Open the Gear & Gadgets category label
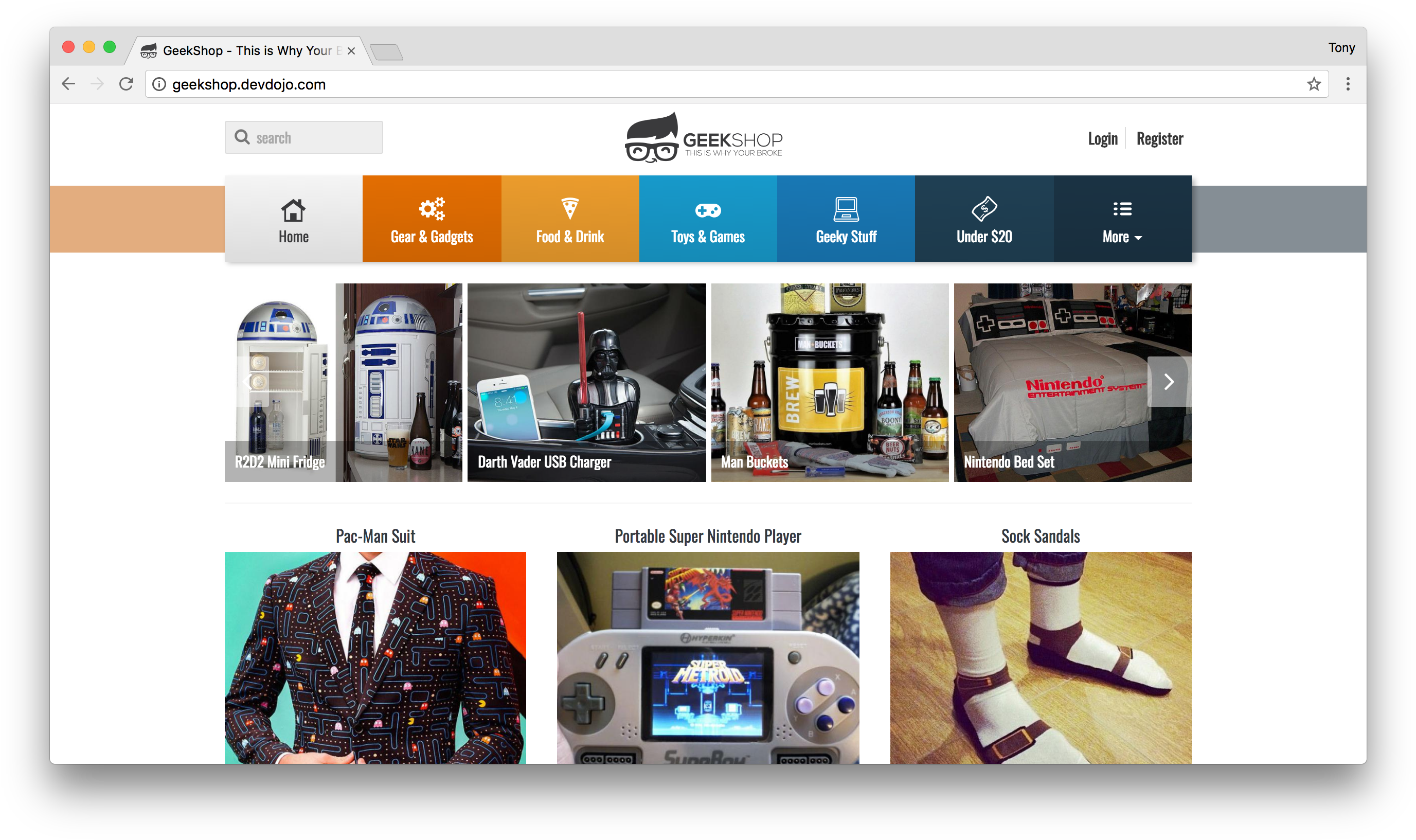The width and height of the screenshot is (1416, 840). (x=432, y=237)
